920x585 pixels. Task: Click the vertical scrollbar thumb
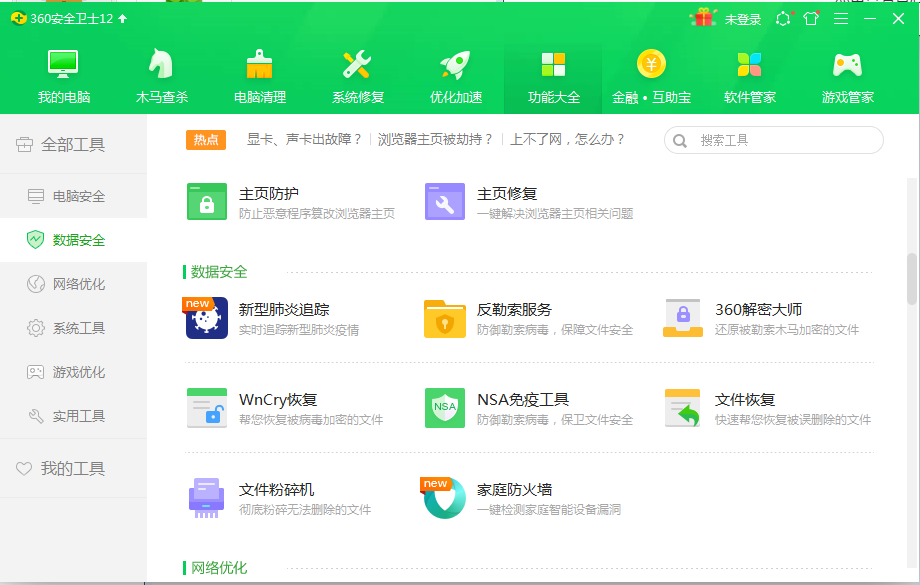911,279
